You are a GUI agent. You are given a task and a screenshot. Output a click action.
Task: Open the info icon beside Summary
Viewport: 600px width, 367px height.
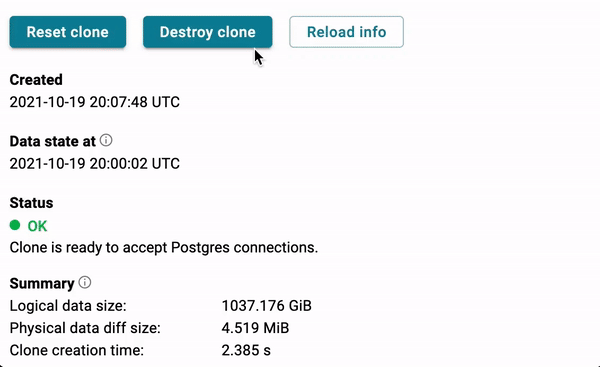(85, 282)
